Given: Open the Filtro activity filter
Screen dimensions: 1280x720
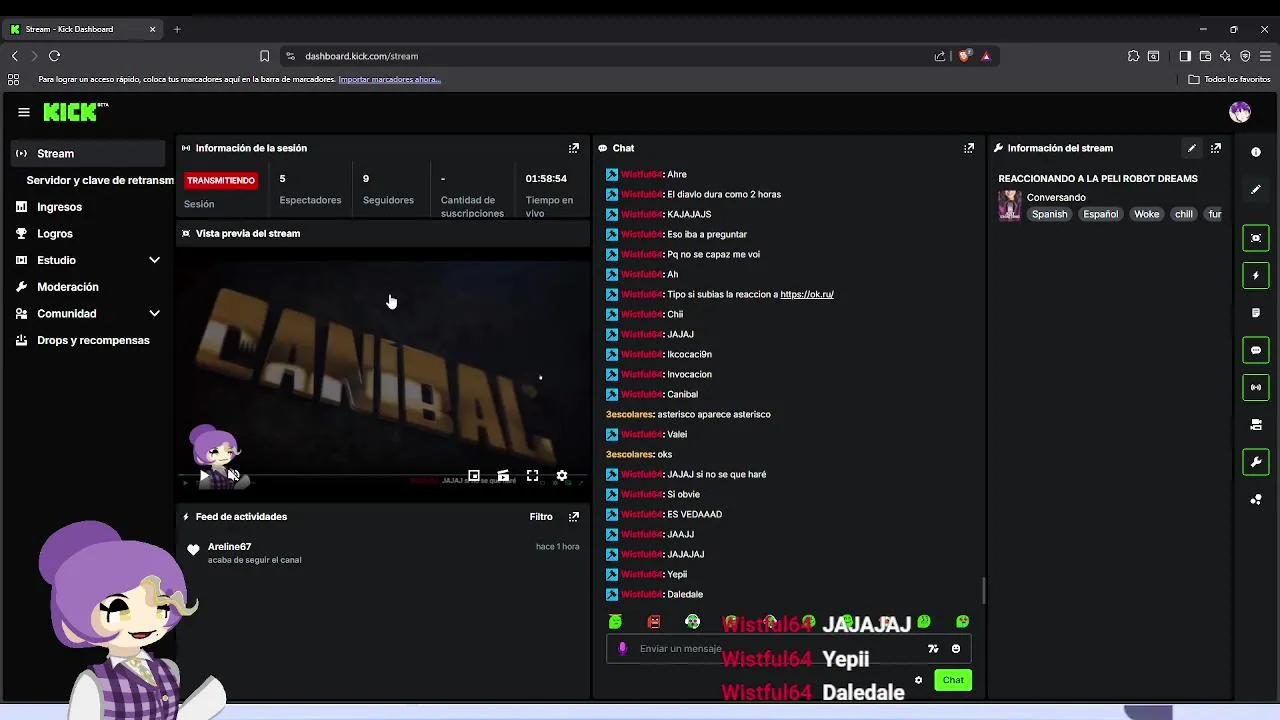Looking at the screenshot, I should (541, 517).
